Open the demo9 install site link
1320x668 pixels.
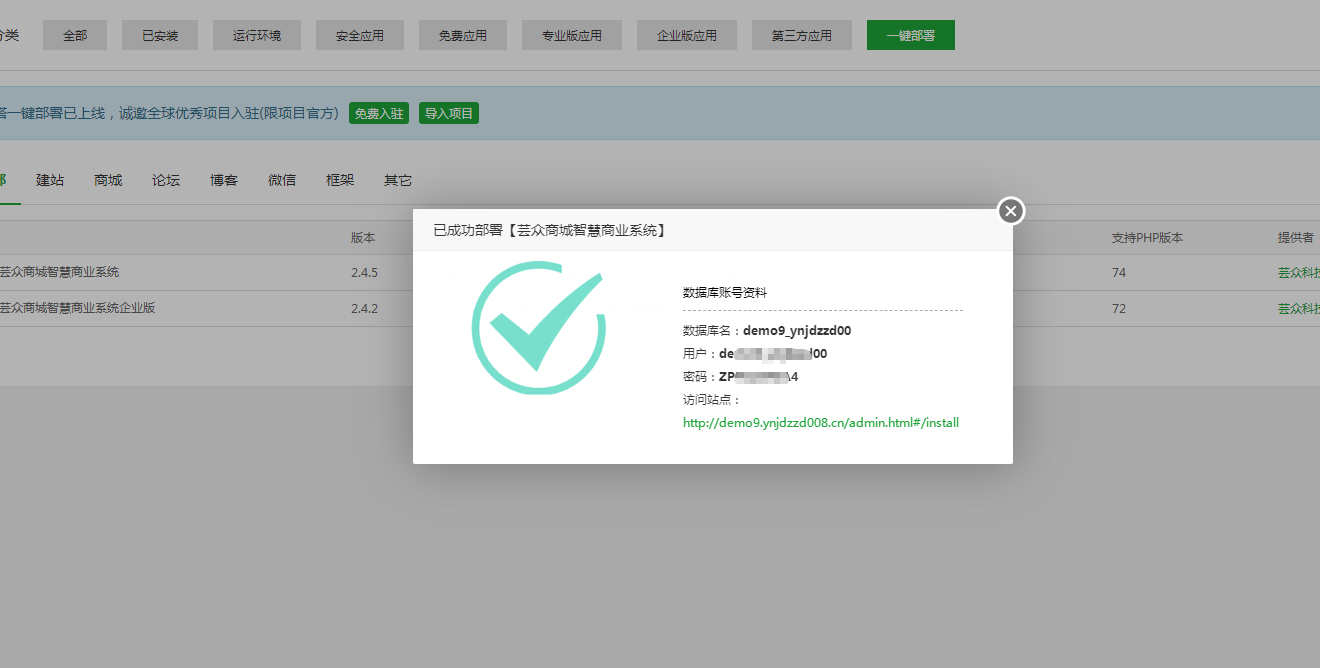pyautogui.click(x=821, y=423)
